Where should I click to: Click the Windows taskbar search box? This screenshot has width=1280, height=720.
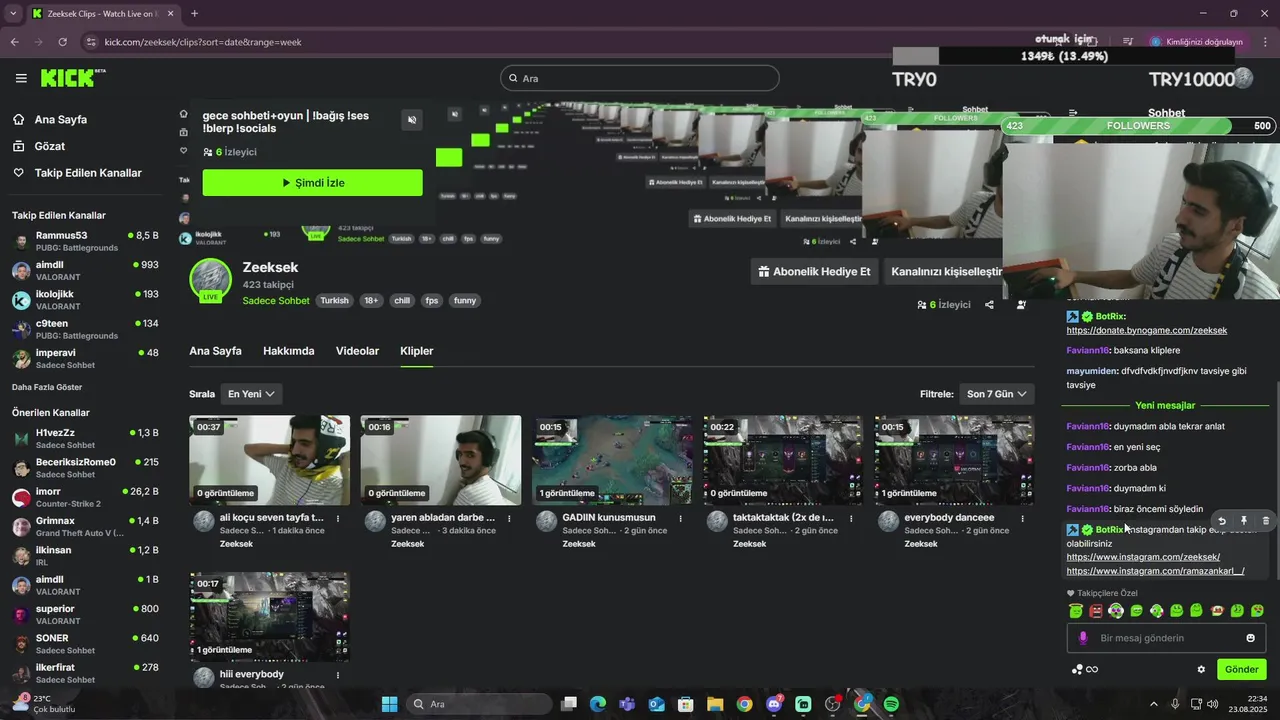(x=479, y=704)
